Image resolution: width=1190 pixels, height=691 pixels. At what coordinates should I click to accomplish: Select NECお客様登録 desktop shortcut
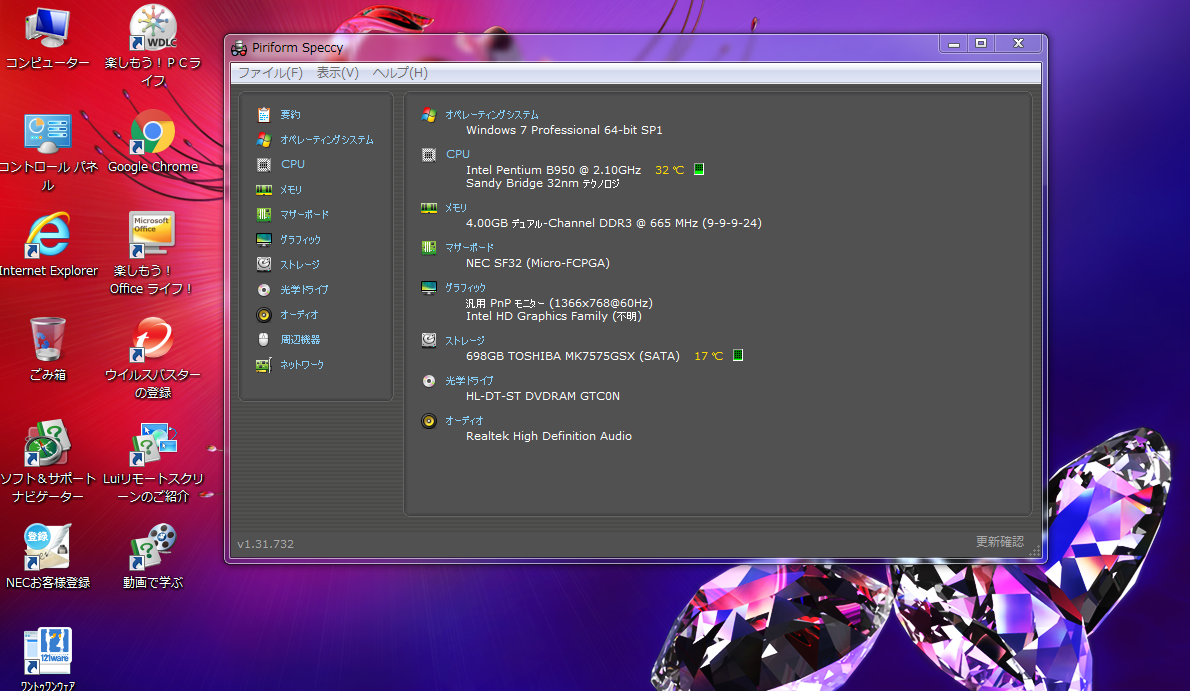[48, 557]
